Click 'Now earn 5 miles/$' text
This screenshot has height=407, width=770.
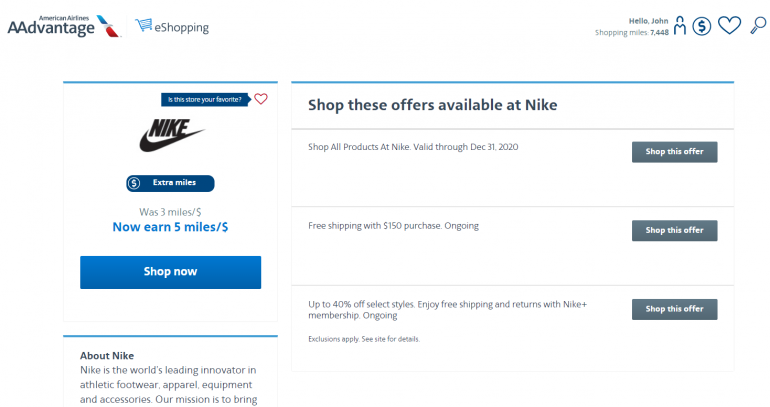coord(170,227)
